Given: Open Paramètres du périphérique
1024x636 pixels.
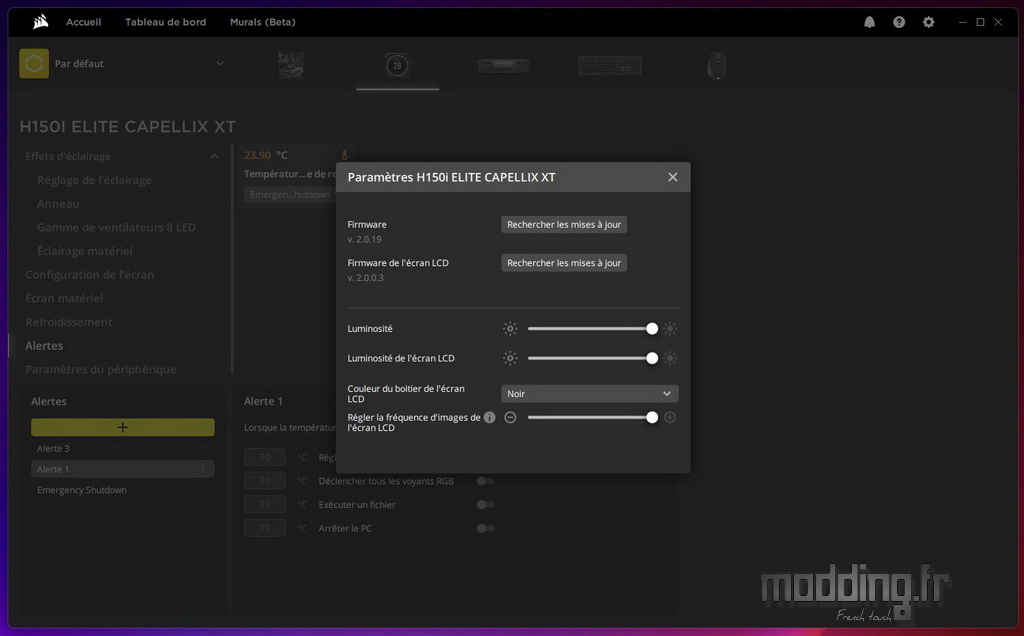Looking at the screenshot, I should 101,370.
